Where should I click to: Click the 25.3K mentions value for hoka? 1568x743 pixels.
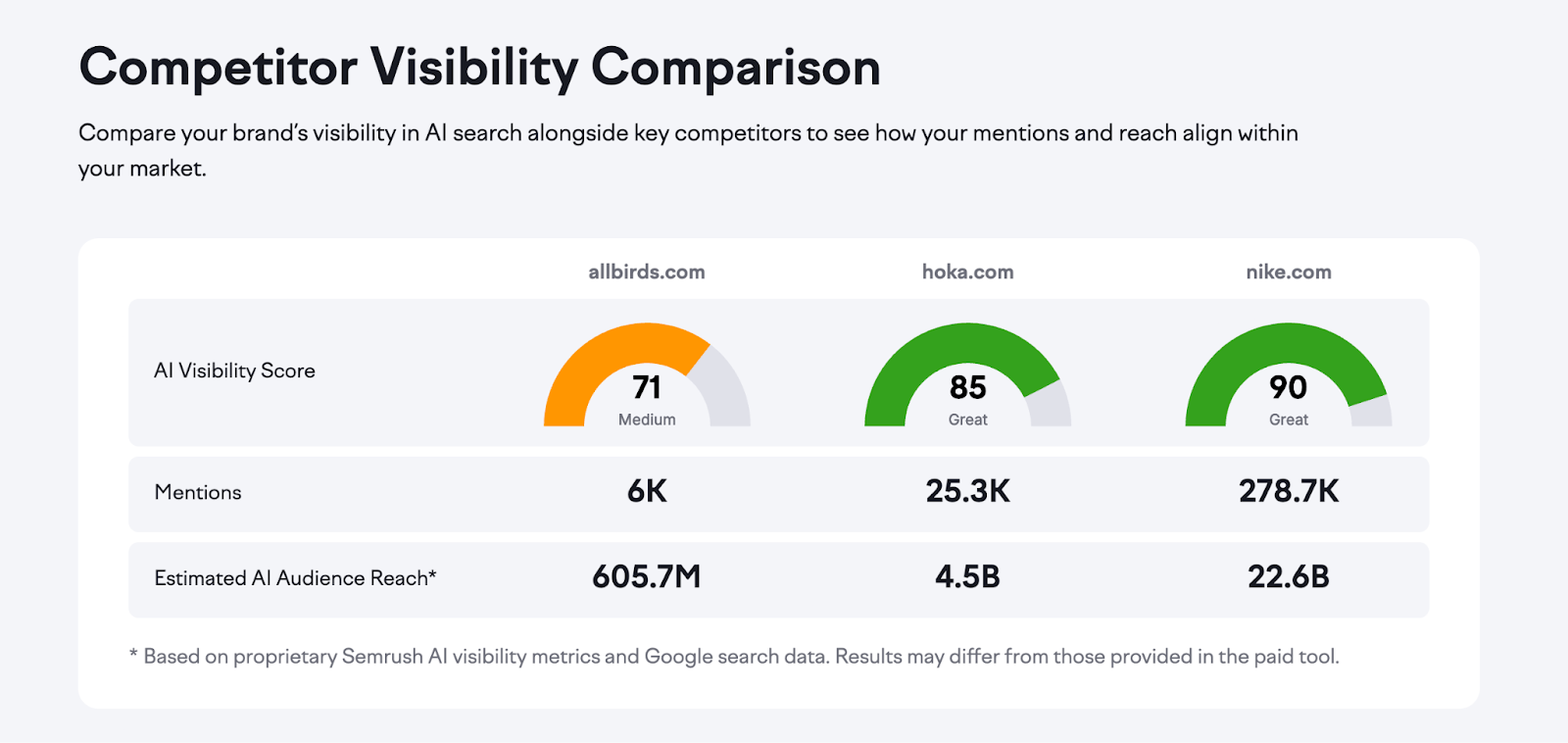coord(967,492)
